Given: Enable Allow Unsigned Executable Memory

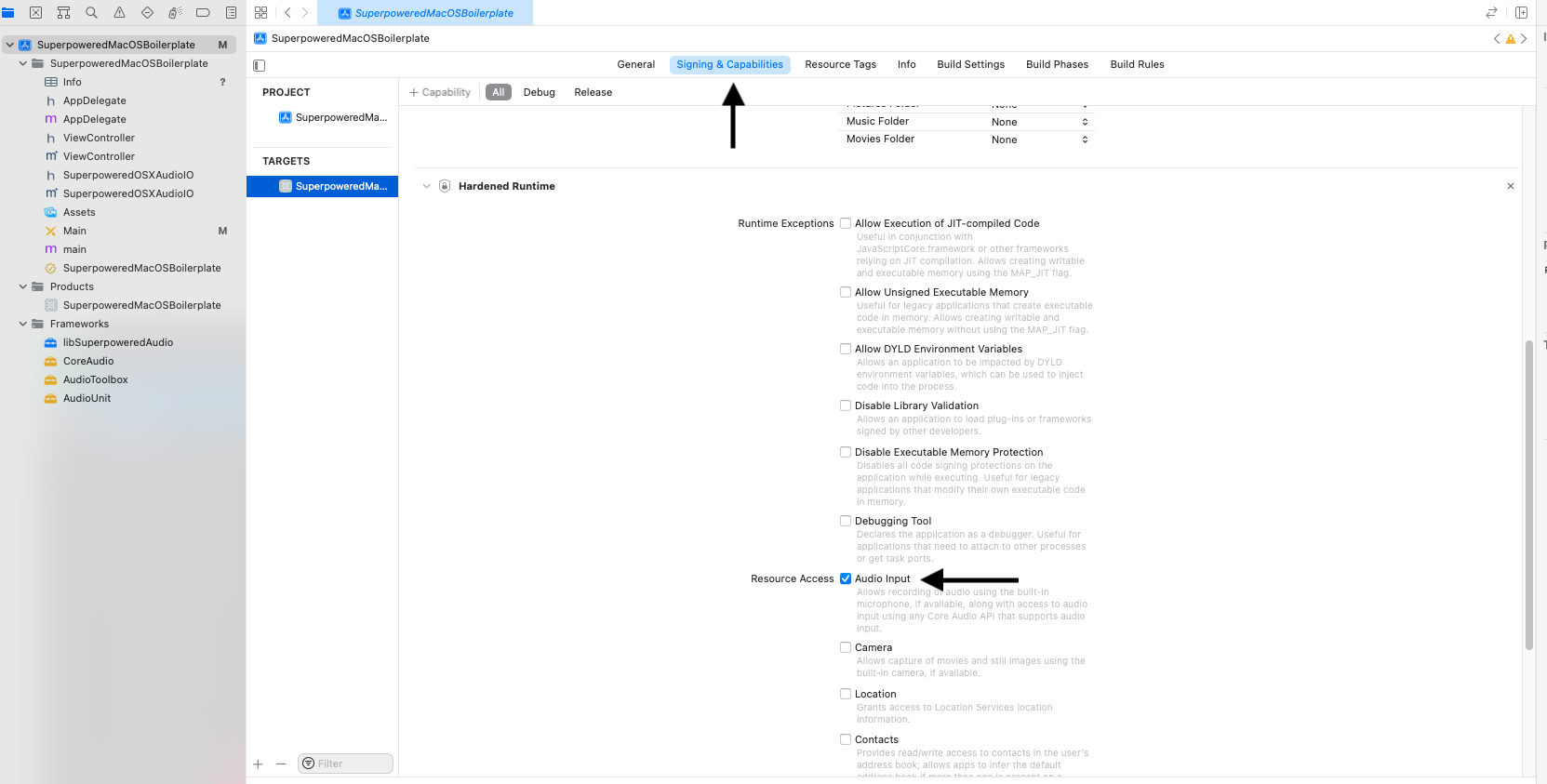Looking at the screenshot, I should click(846, 292).
